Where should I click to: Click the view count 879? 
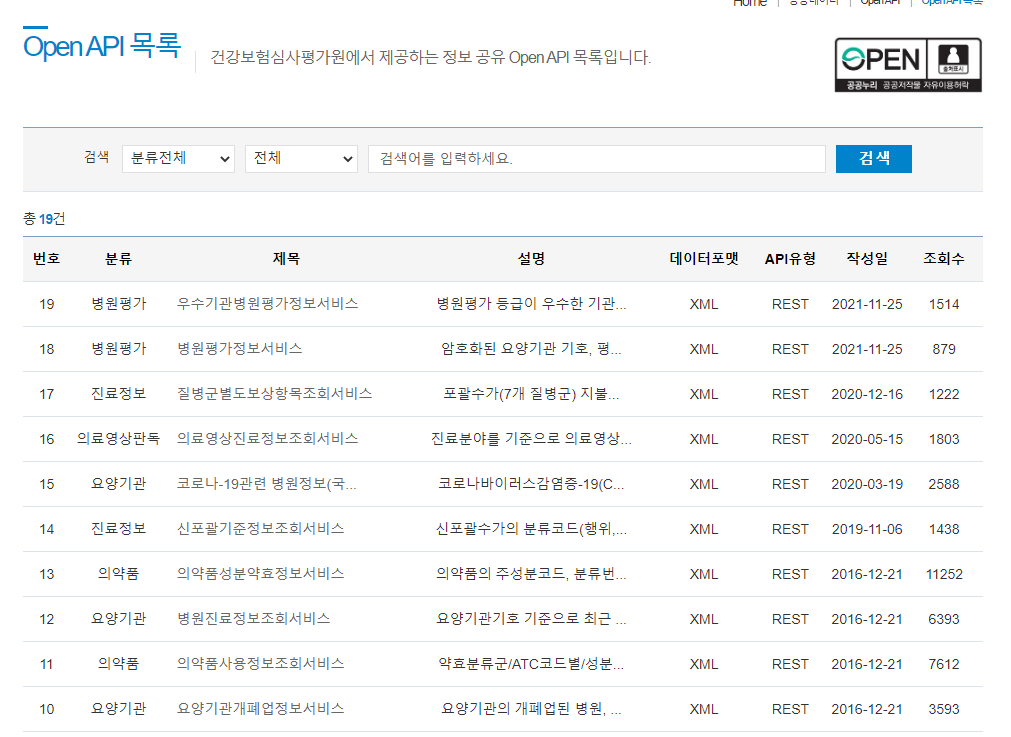[944, 349]
